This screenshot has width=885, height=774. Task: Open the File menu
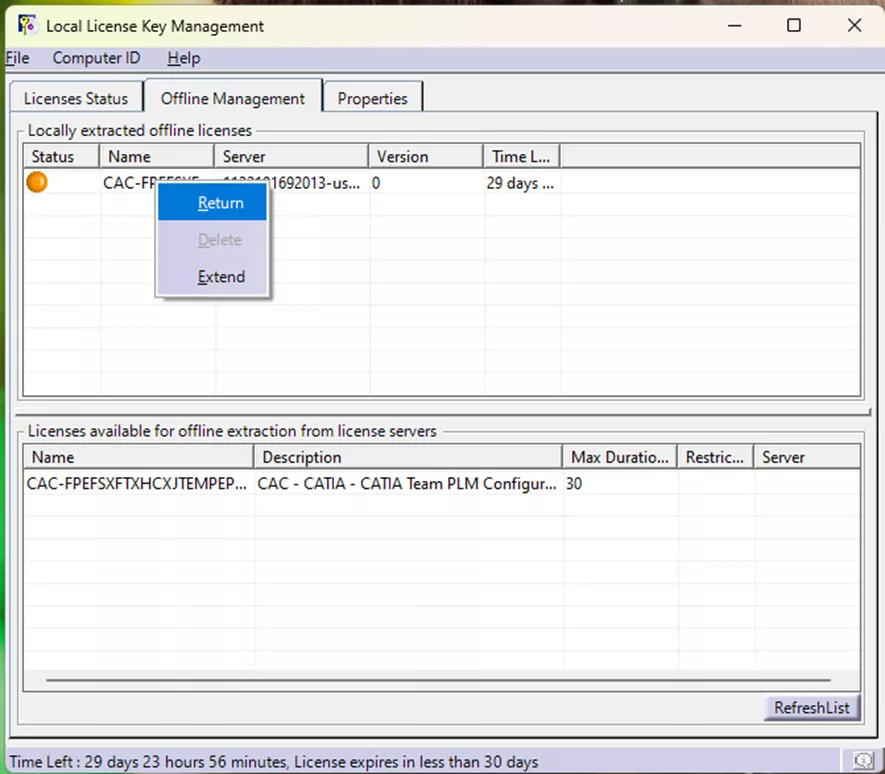click(16, 58)
